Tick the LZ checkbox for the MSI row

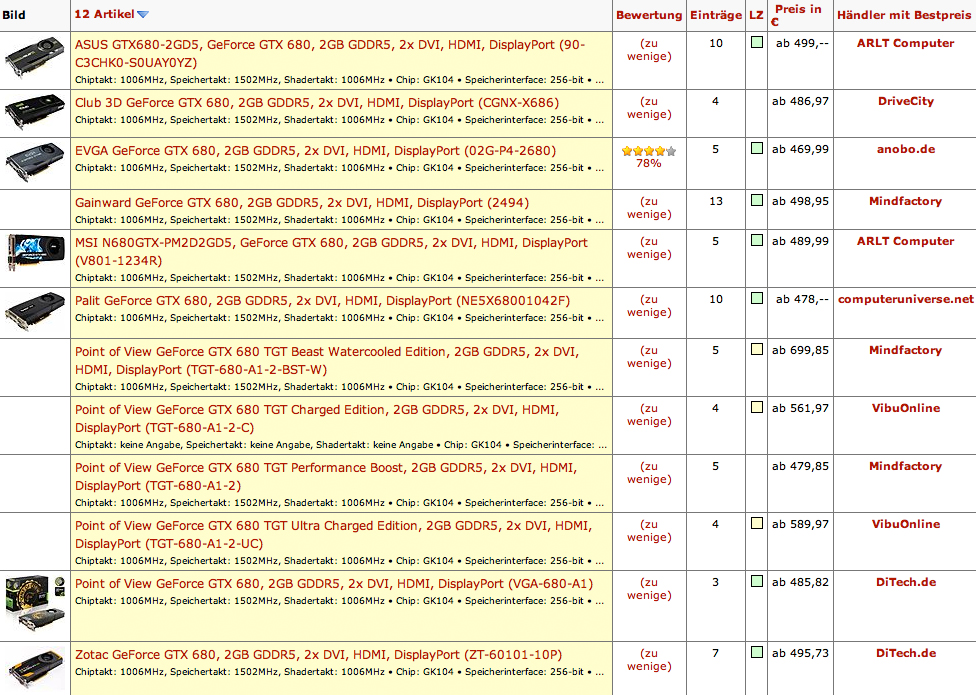(757, 240)
